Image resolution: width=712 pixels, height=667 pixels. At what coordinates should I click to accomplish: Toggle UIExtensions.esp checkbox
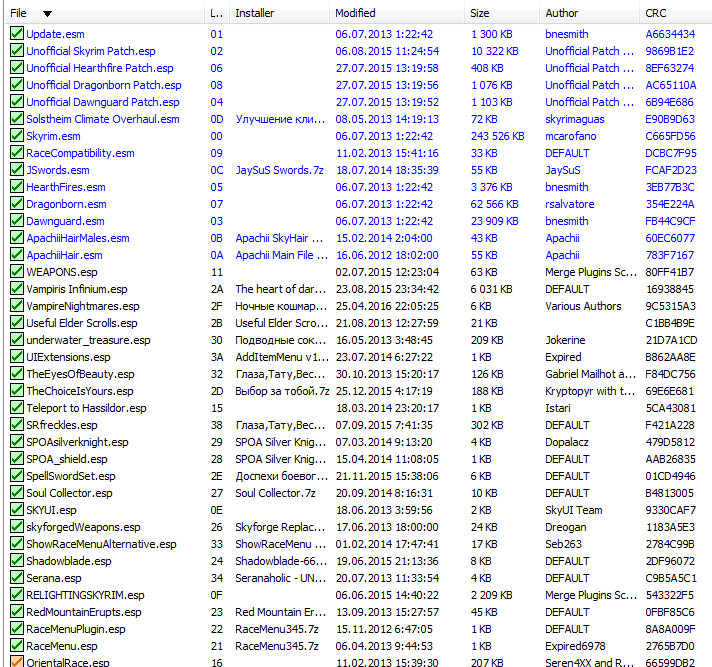(x=17, y=357)
